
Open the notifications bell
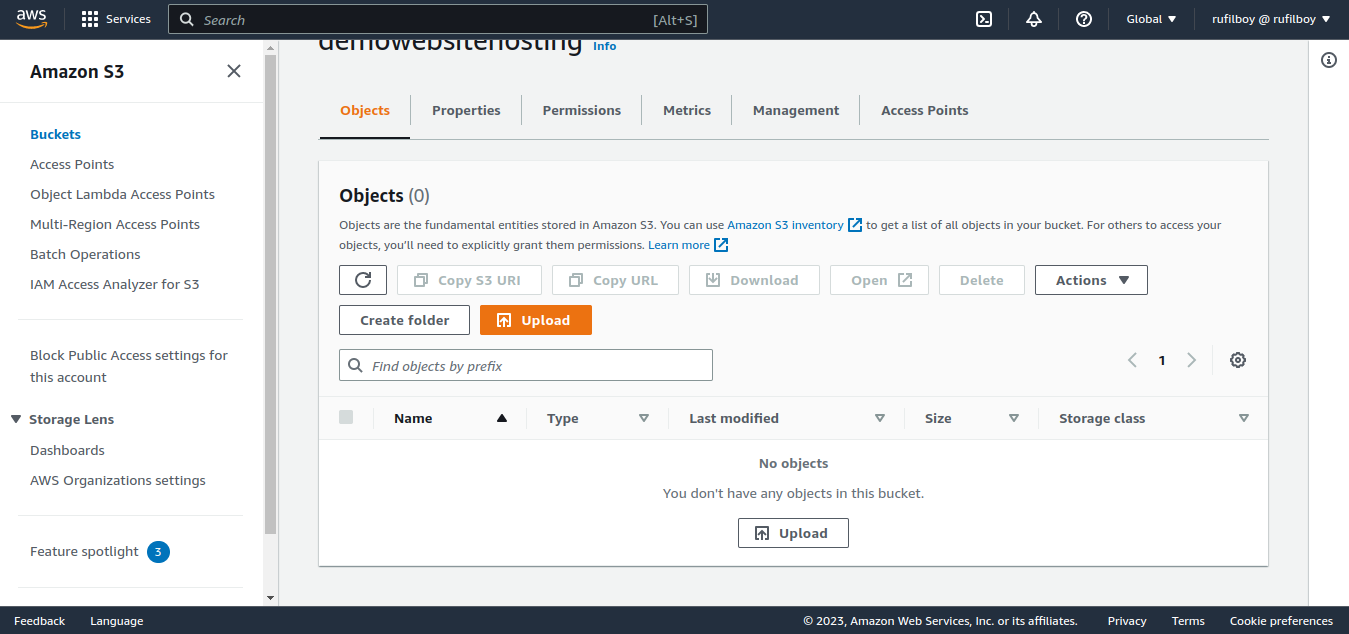point(1034,19)
